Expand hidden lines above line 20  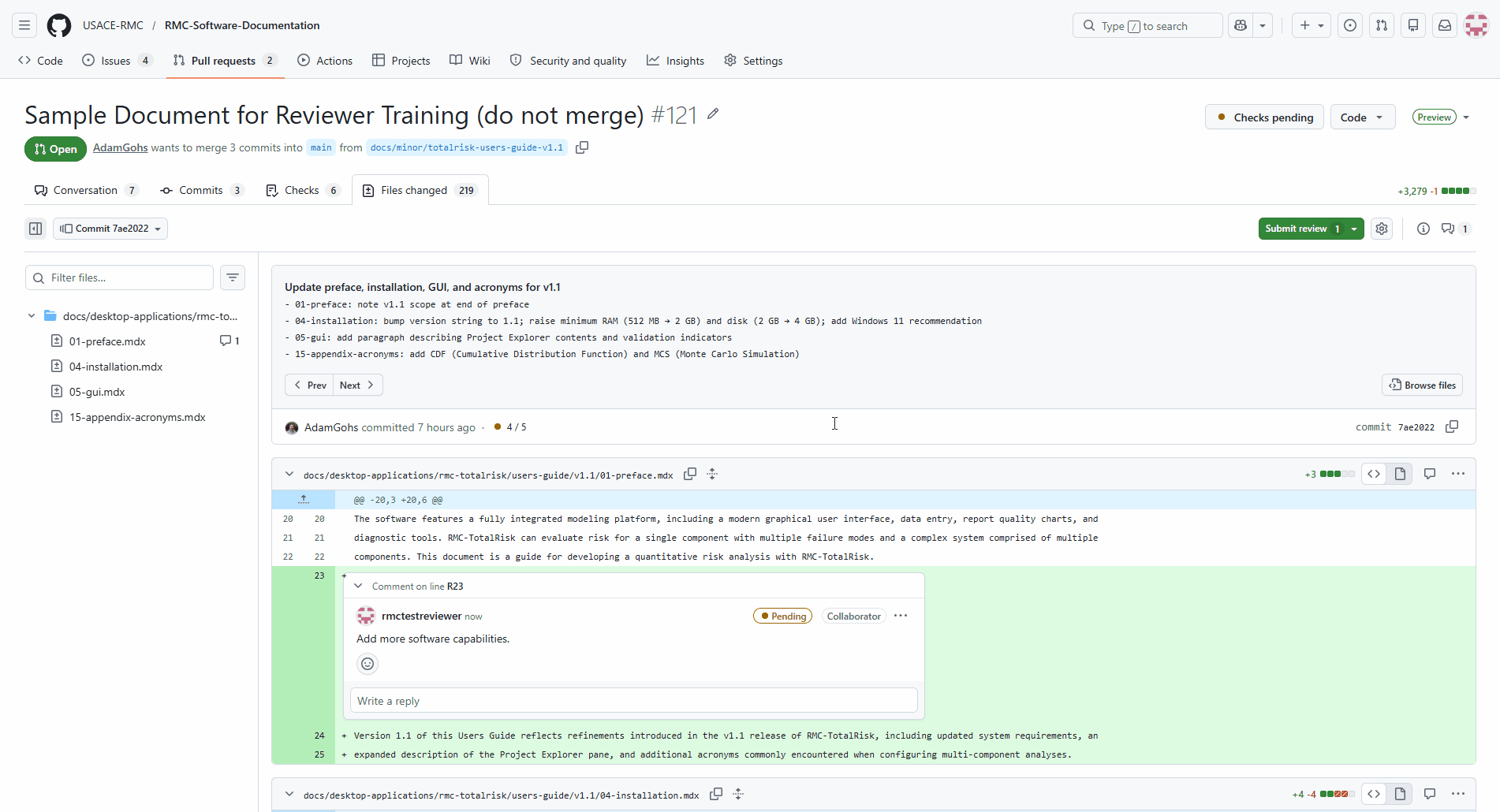[x=304, y=500]
